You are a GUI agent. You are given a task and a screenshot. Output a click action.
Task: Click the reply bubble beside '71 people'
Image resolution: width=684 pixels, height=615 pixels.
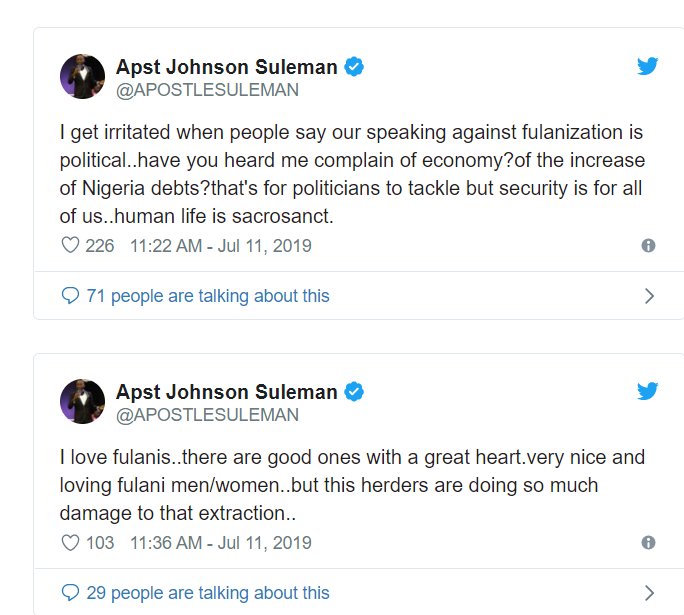[70, 296]
